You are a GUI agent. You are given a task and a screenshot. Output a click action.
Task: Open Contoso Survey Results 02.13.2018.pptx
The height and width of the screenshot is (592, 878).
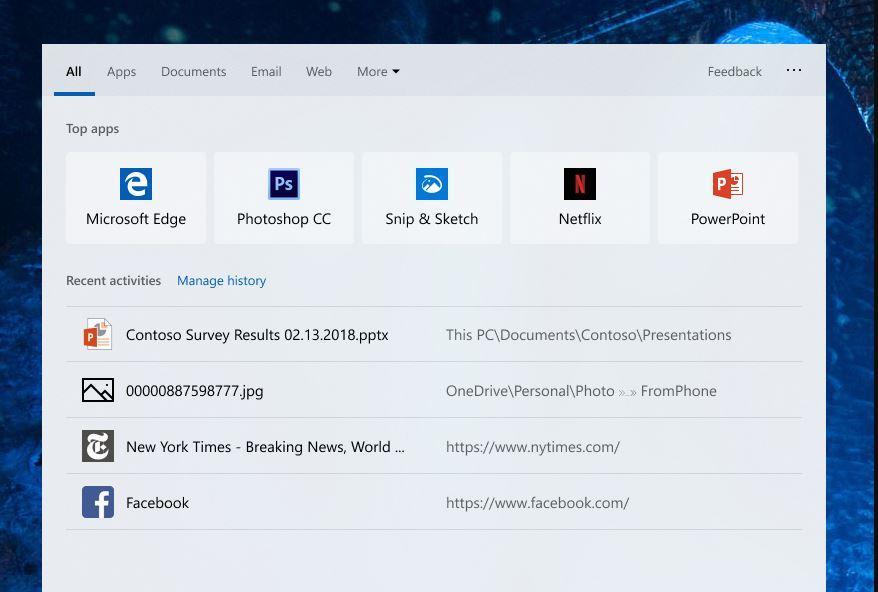pyautogui.click(x=257, y=335)
